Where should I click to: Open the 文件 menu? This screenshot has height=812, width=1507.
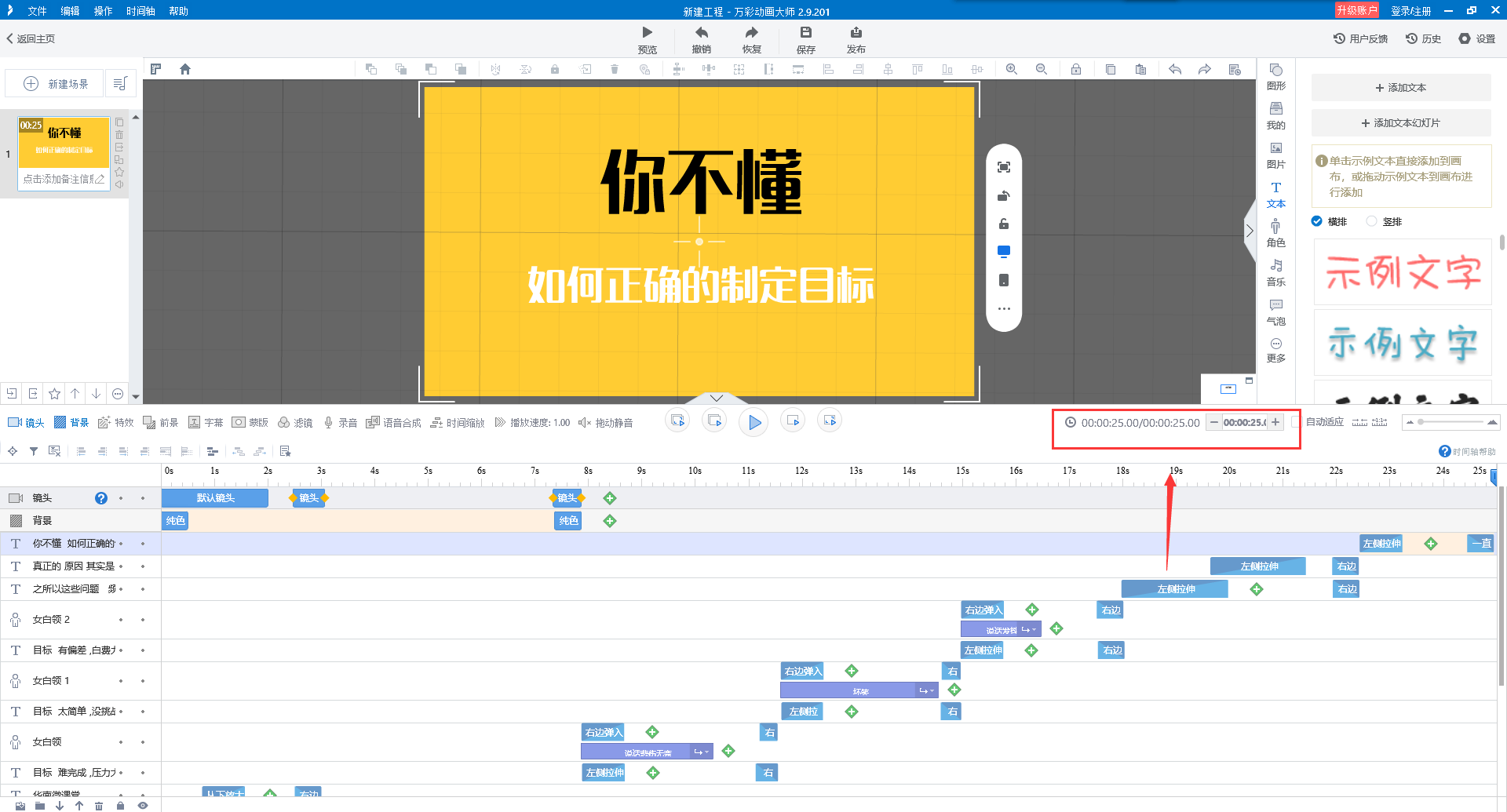37,11
